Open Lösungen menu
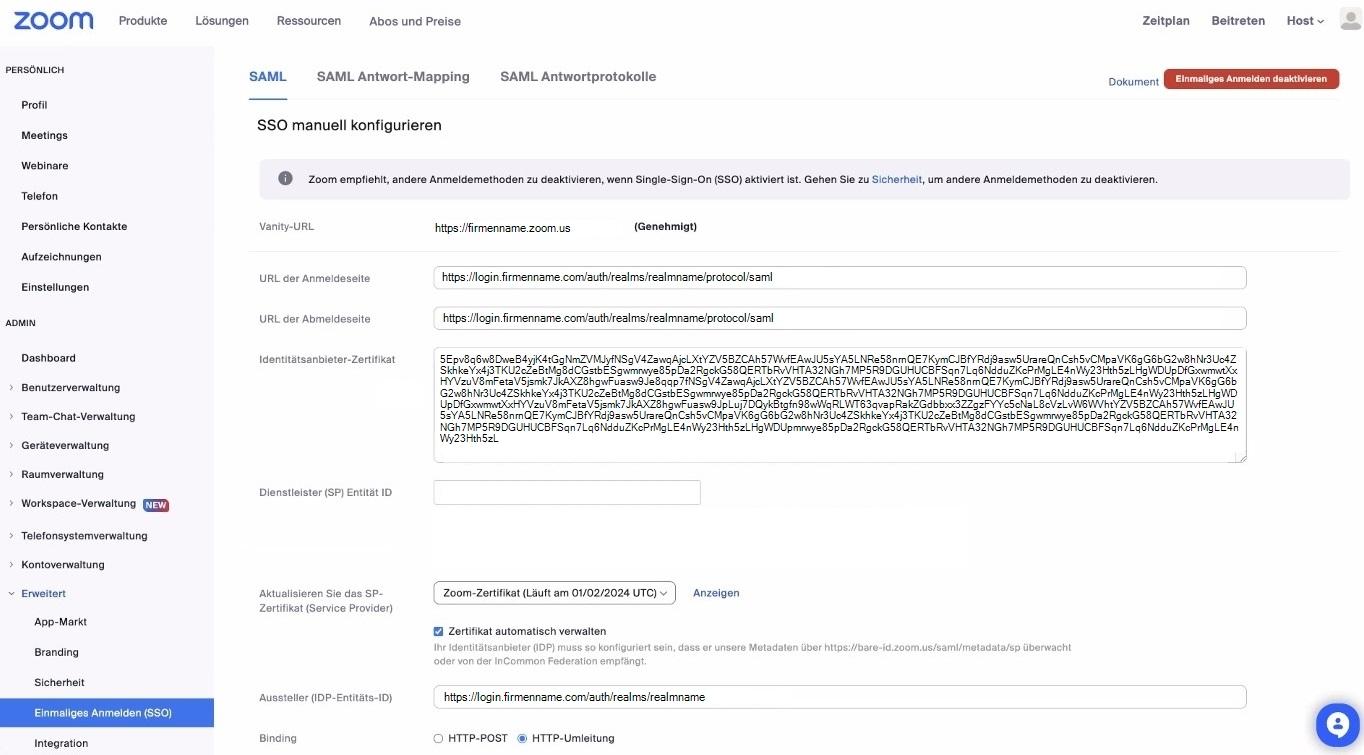 [222, 21]
